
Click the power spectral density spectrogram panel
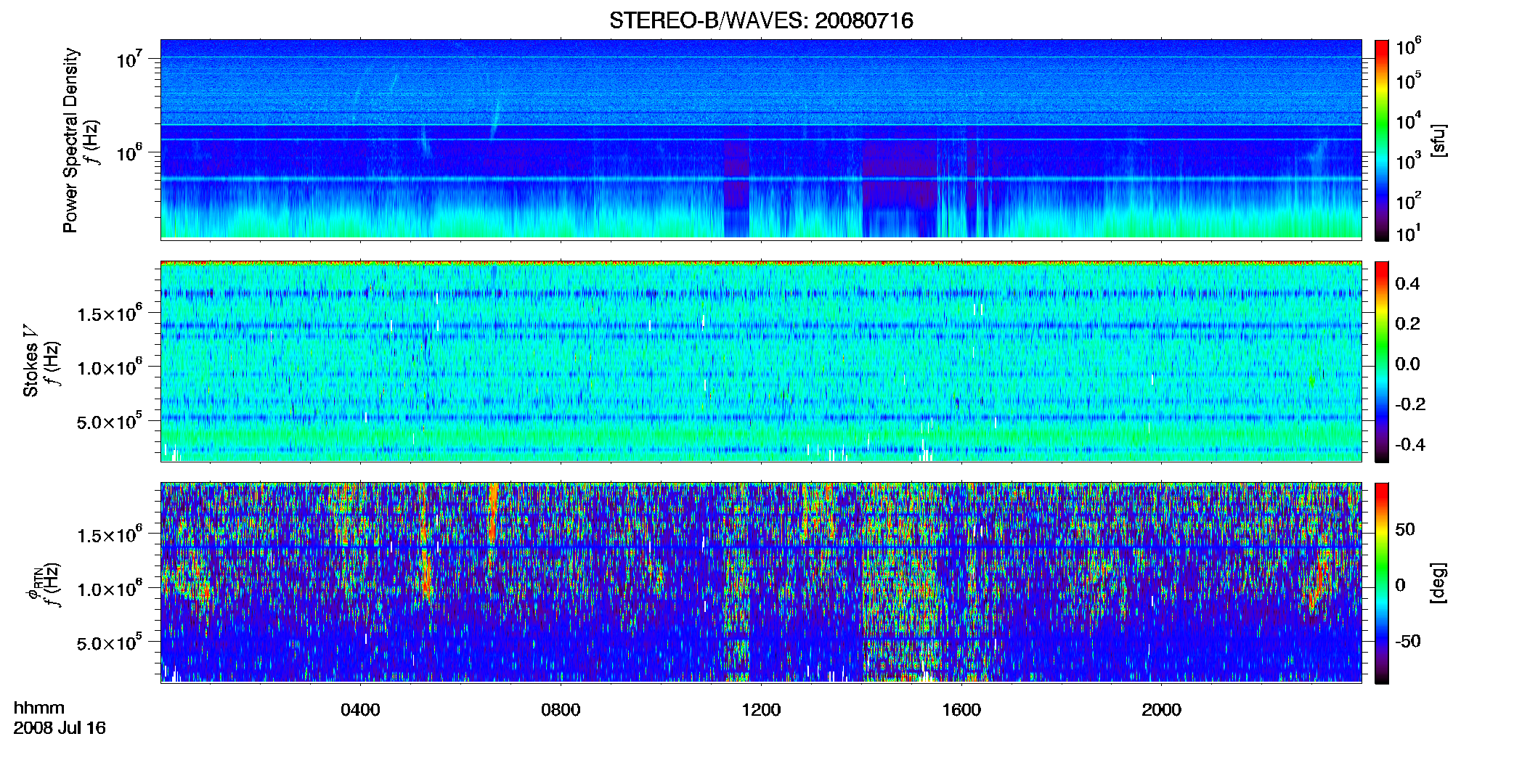pyautogui.click(x=761, y=139)
